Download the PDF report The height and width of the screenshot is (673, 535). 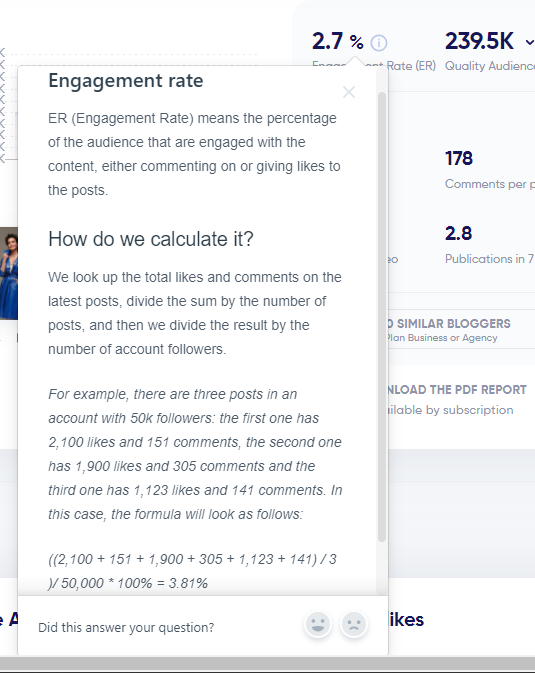pyautogui.click(x=457, y=389)
